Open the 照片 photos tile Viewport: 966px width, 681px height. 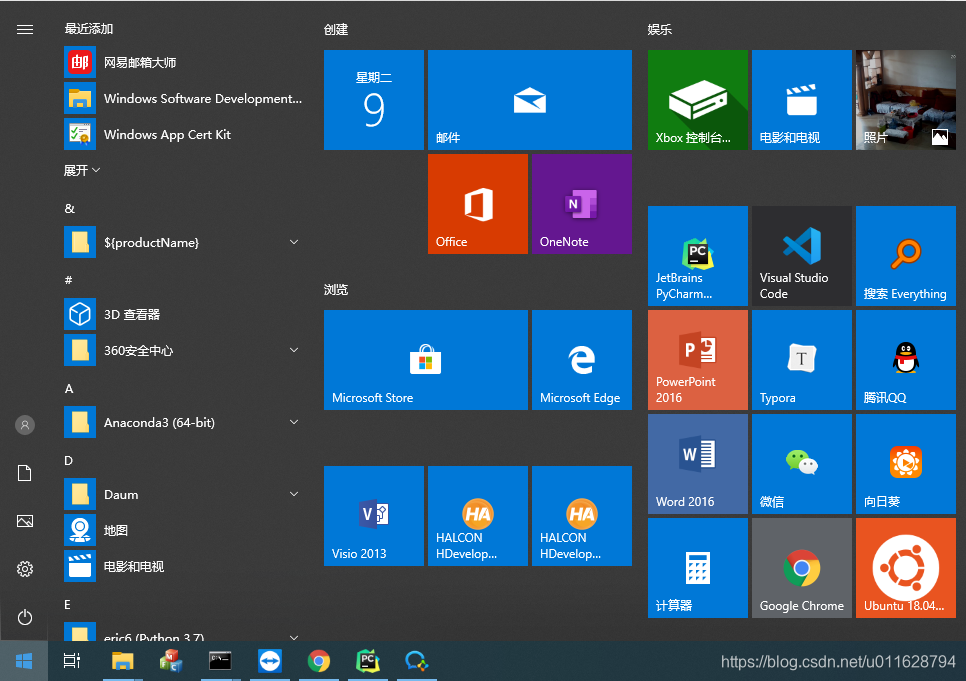pyautogui.click(x=906, y=100)
